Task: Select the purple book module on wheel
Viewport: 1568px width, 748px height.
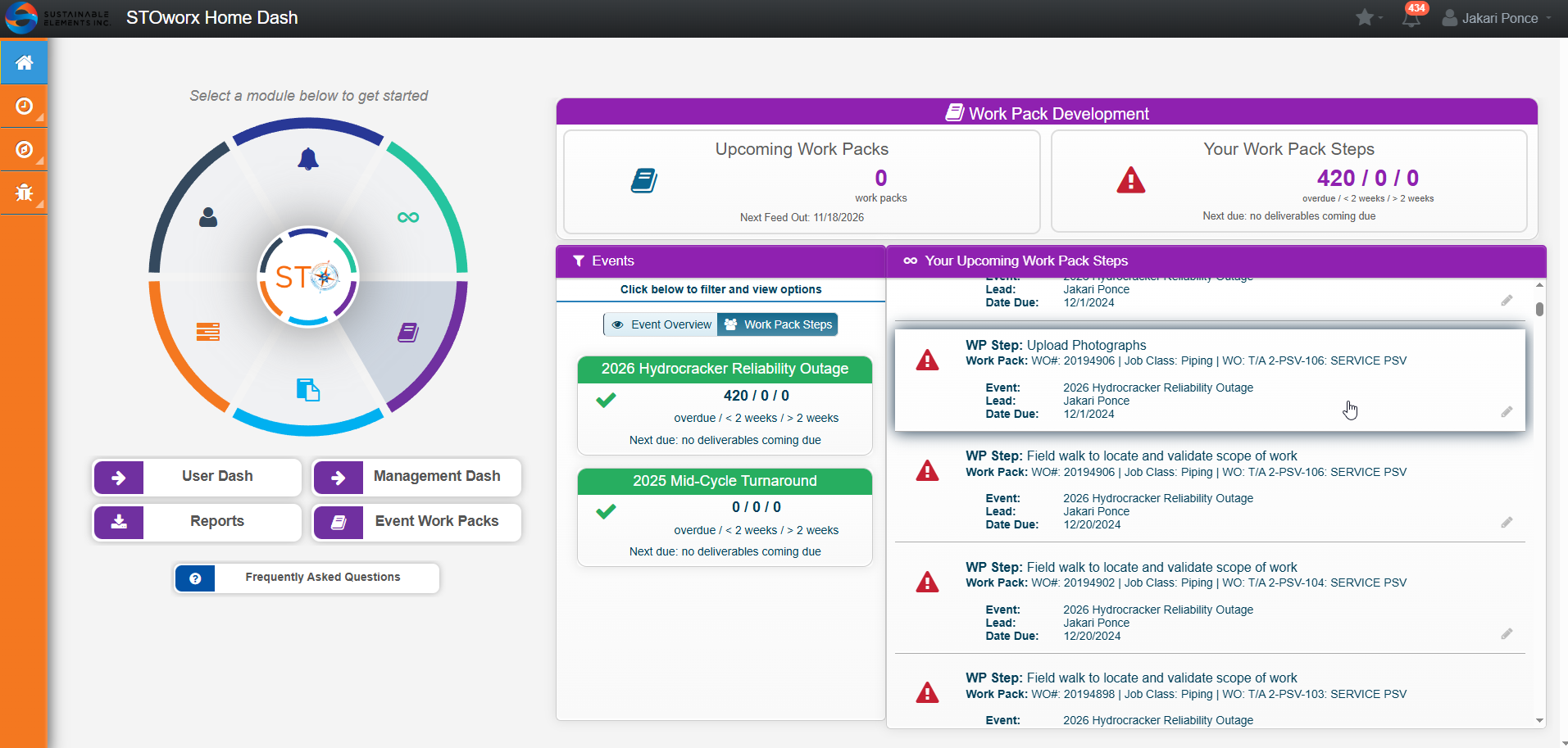Action: (x=408, y=332)
